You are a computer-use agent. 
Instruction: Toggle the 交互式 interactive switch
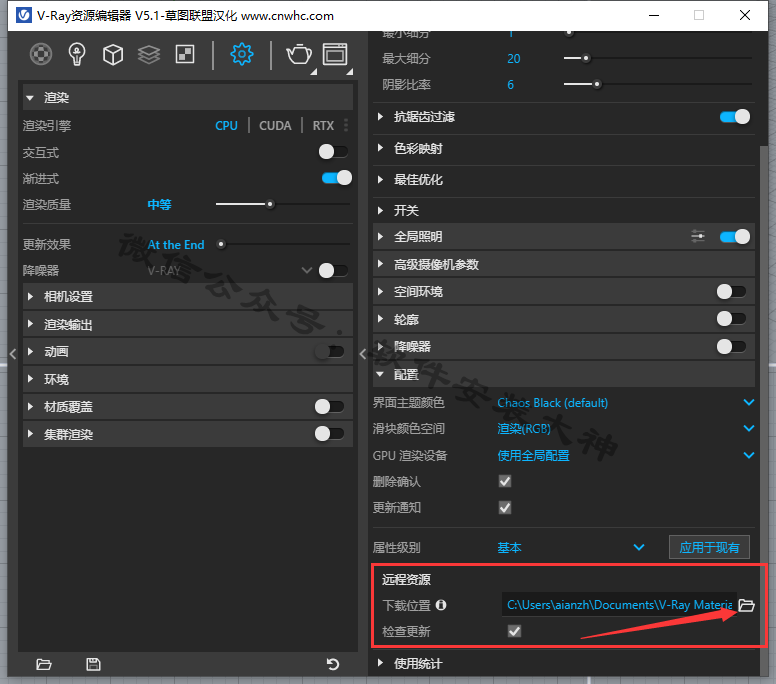pos(333,151)
